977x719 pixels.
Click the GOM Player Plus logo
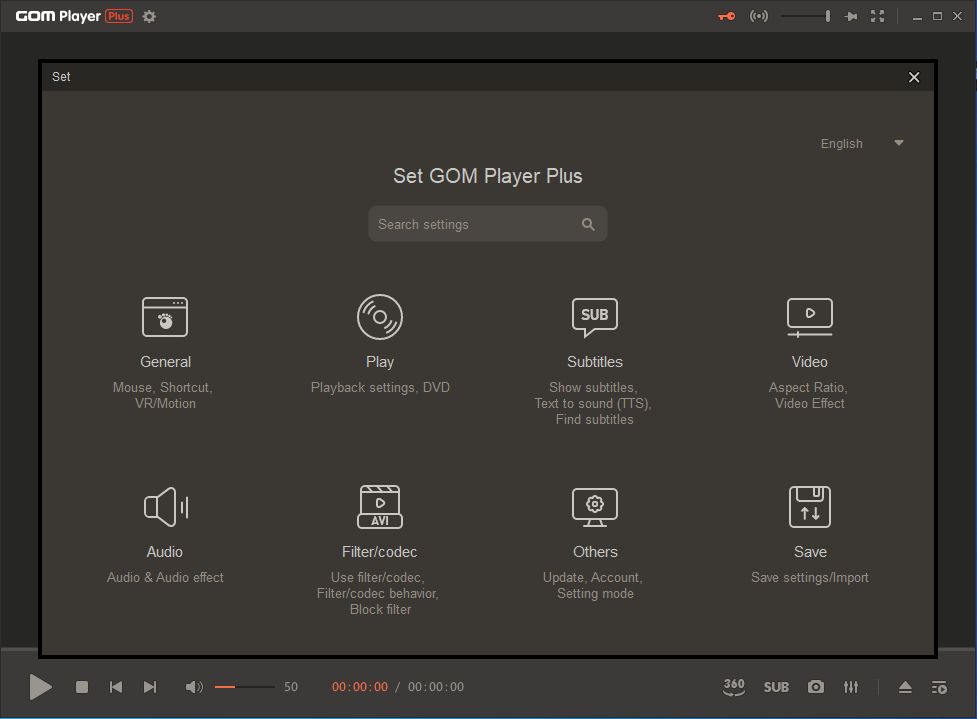[74, 16]
